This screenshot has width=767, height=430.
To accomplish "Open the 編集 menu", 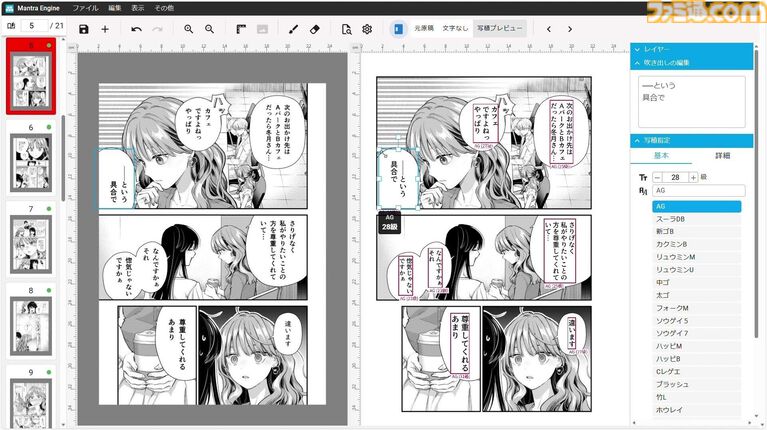I will [114, 8].
